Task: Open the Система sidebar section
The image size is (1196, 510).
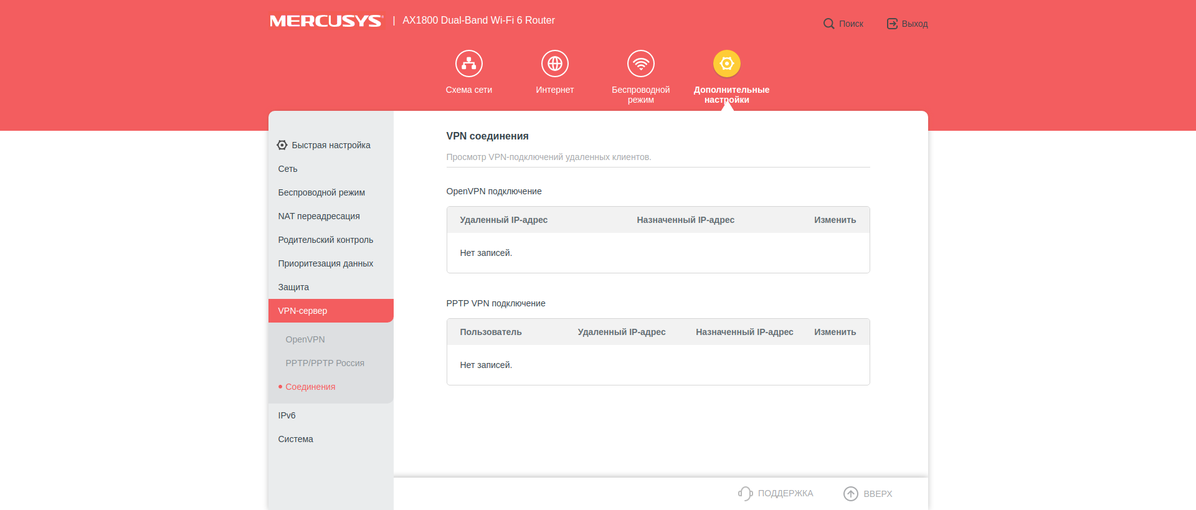Action: [x=295, y=439]
